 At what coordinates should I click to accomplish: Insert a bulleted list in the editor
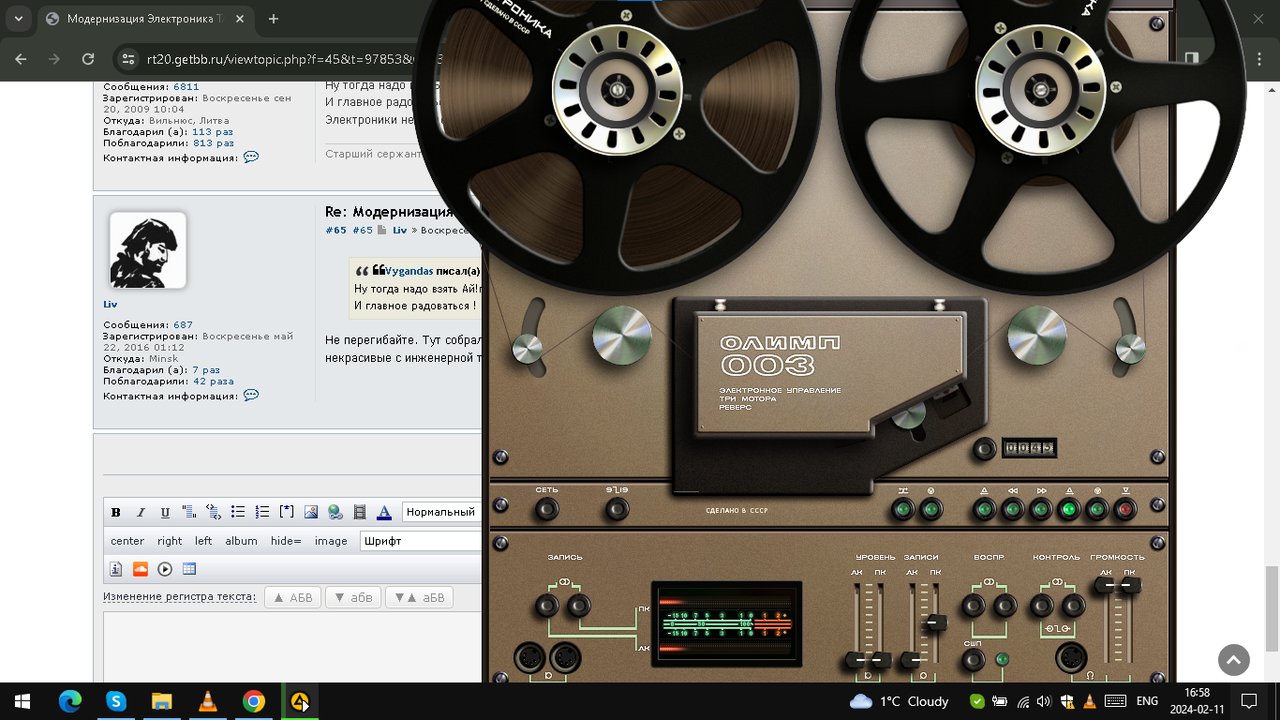pyautogui.click(x=238, y=512)
